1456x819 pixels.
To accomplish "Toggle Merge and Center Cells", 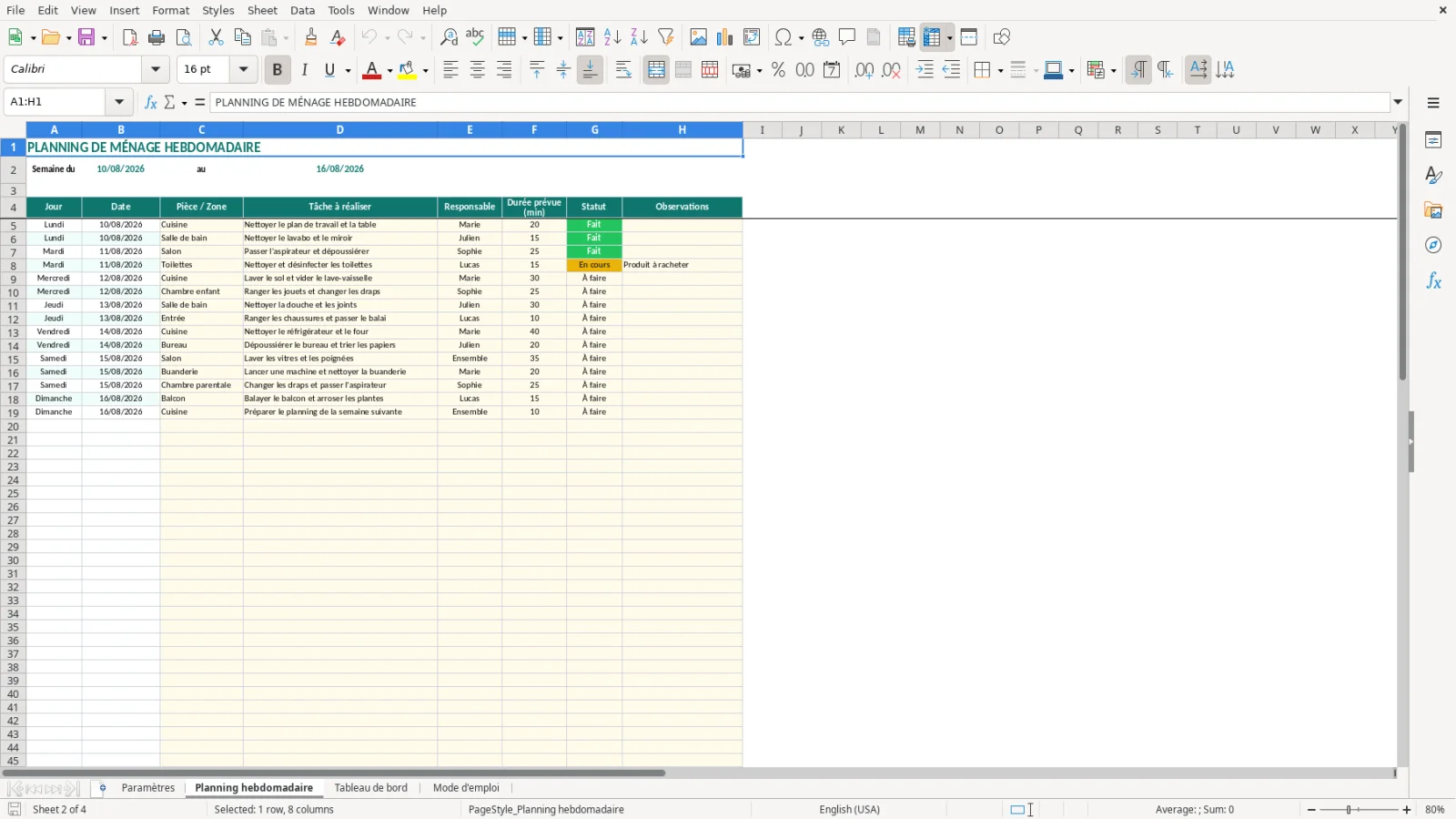I will 656,70.
